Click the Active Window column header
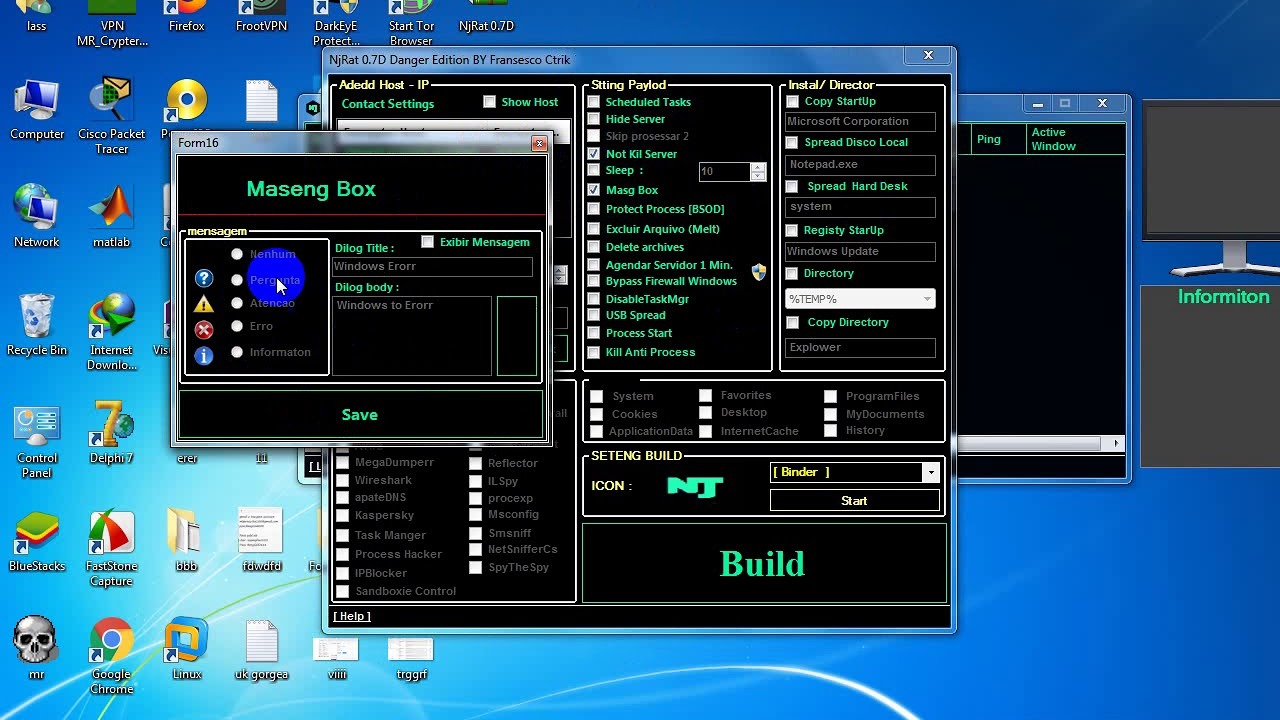This screenshot has width=1280, height=720. pyautogui.click(x=1053, y=139)
